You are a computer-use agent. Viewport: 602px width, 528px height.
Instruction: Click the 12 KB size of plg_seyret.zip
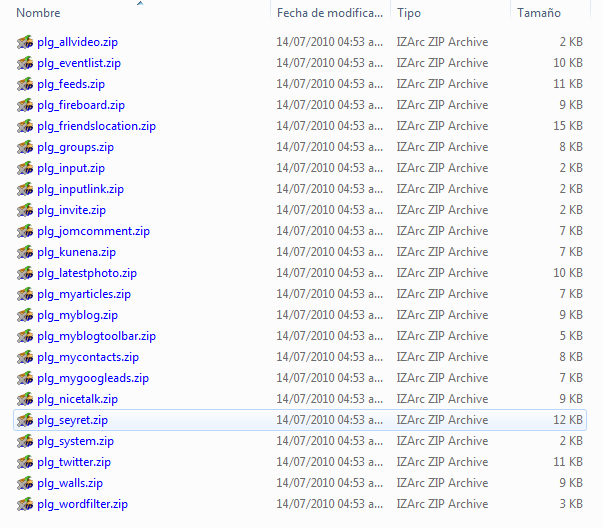point(568,420)
